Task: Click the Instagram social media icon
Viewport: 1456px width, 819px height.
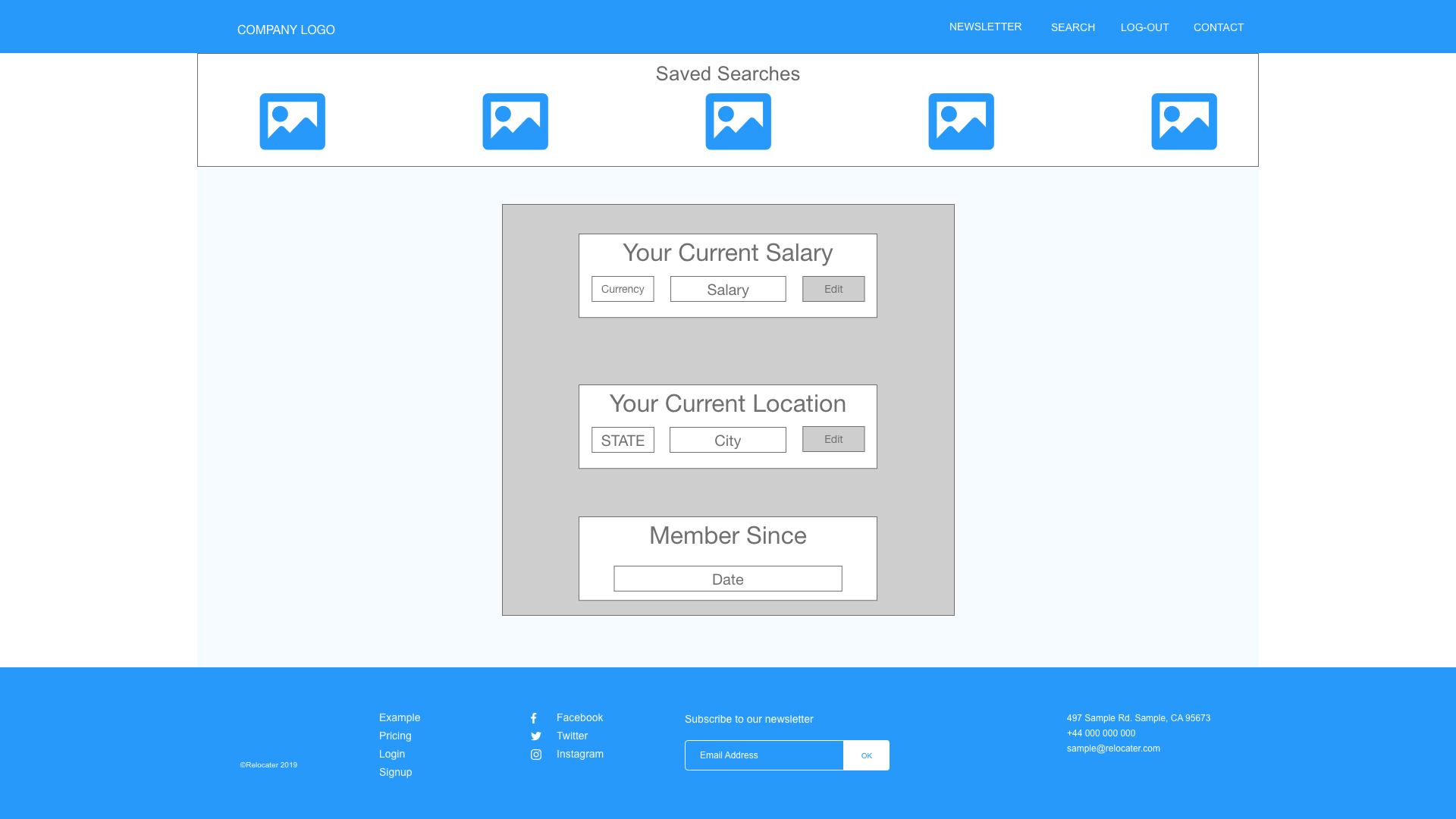Action: pos(535,754)
